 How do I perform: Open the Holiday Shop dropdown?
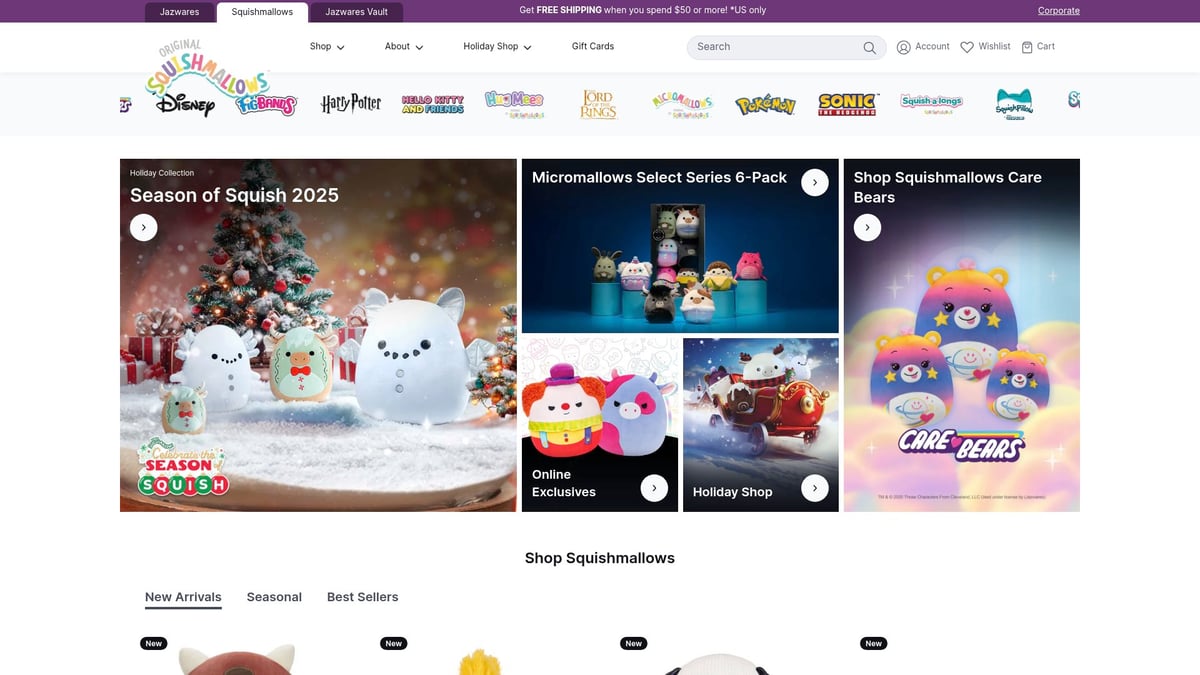coord(497,47)
